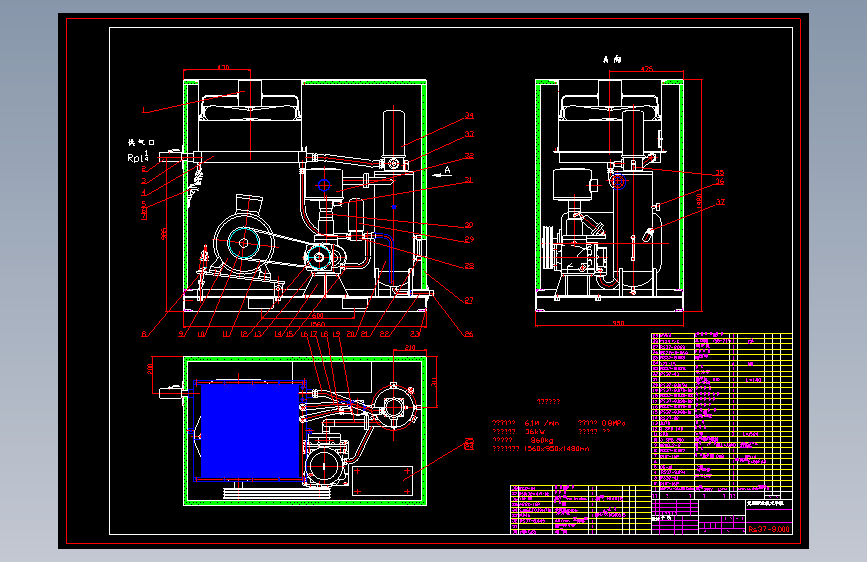Click the part callout number 27
Image resolution: width=867 pixels, height=562 pixels.
469,300
